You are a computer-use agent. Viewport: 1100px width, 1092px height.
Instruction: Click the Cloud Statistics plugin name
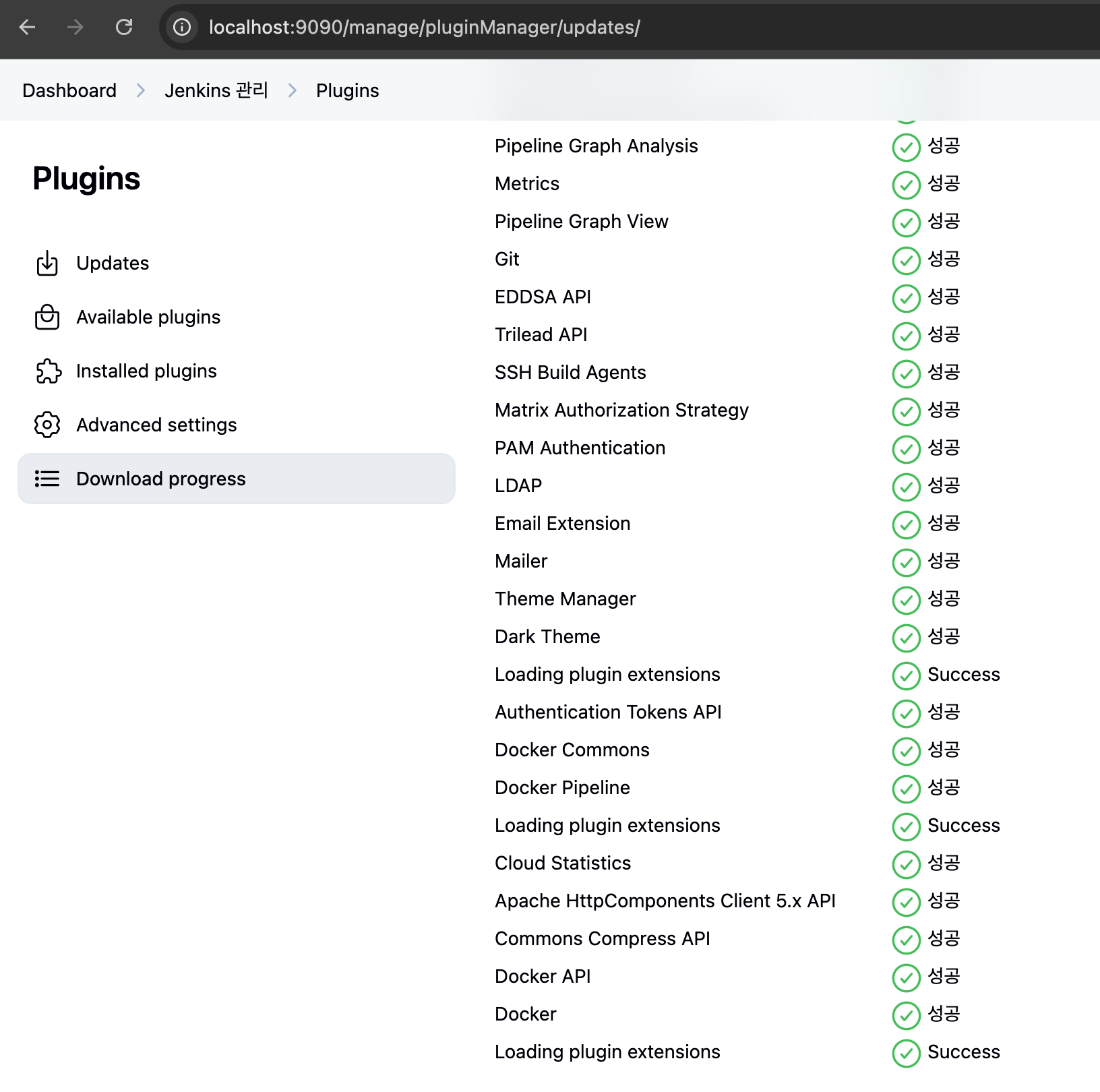pyautogui.click(x=563, y=863)
